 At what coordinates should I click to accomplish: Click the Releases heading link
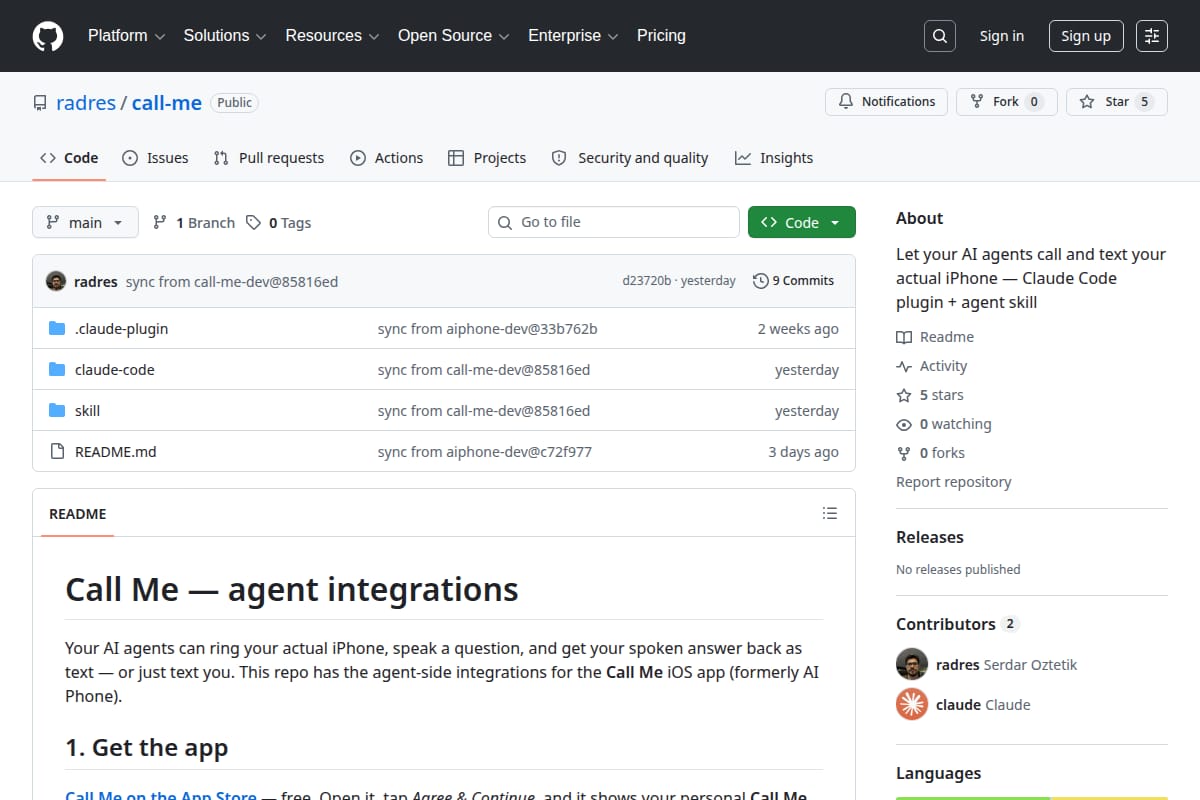tap(930, 537)
